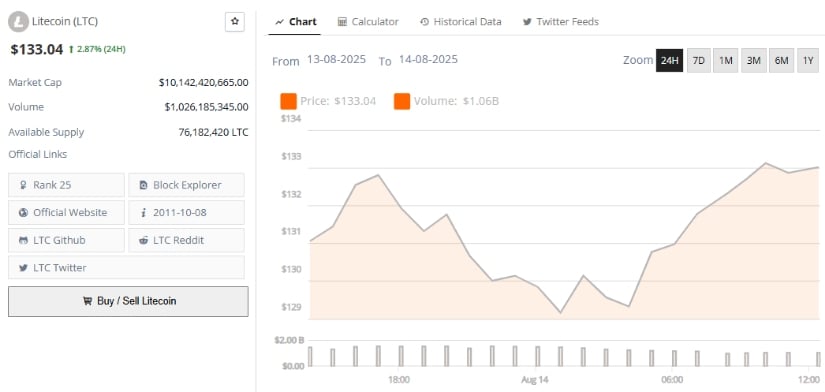The image size is (825, 392).
Task: Click the Rank 25 button
Action: [66, 185]
